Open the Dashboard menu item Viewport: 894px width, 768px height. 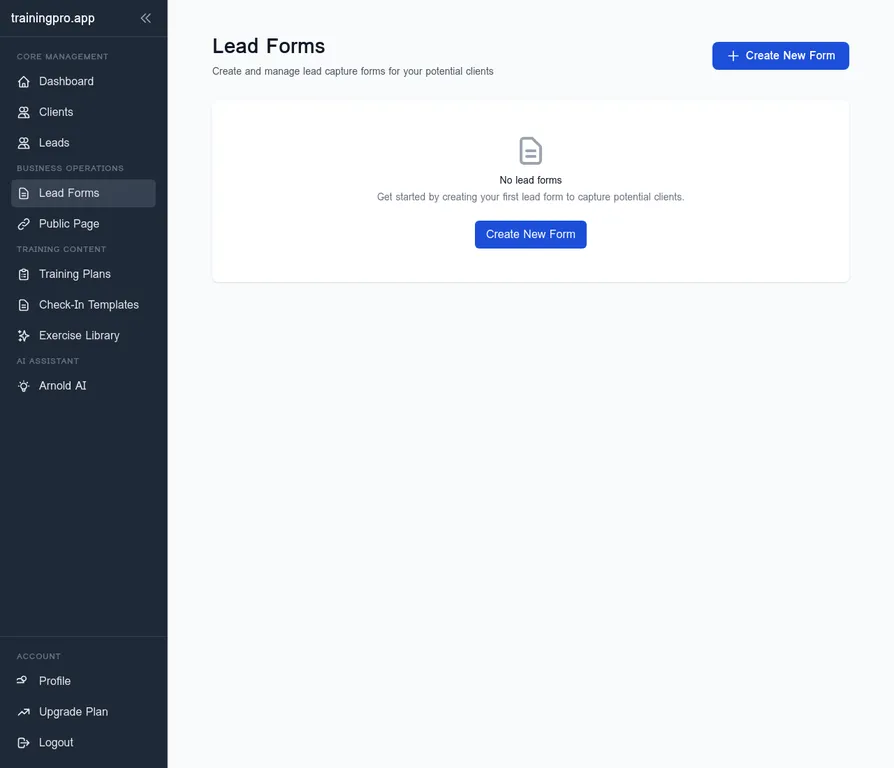(x=66, y=82)
